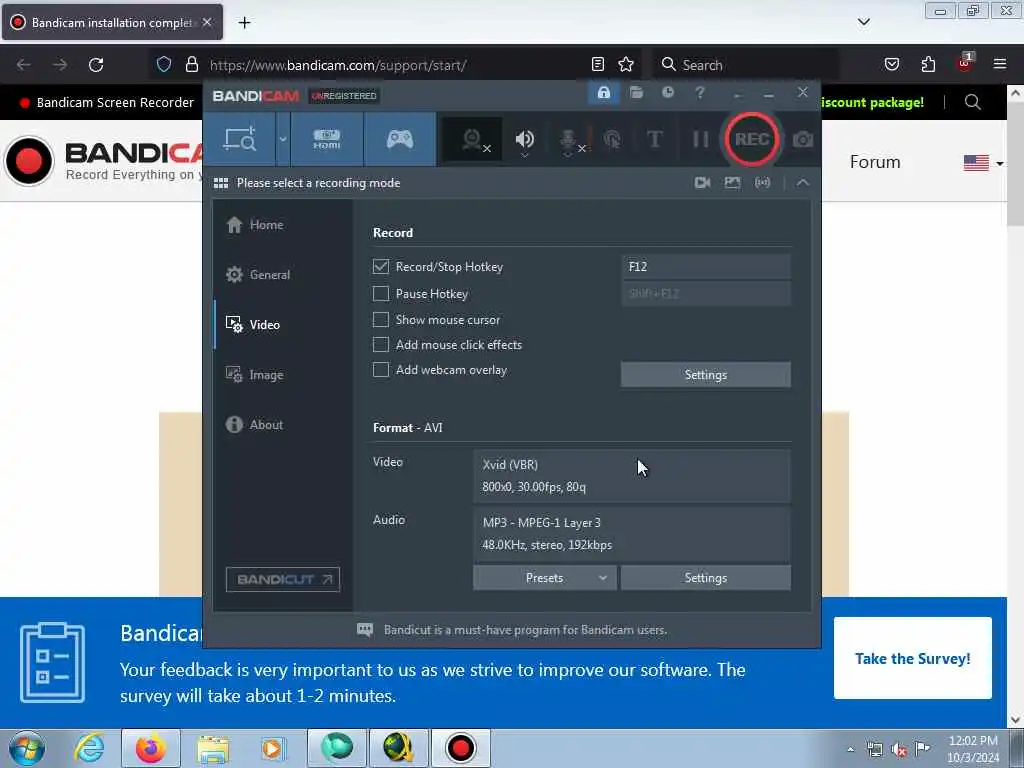Open the Windows Start button
Viewport: 1024px width, 768px height.
coord(27,748)
